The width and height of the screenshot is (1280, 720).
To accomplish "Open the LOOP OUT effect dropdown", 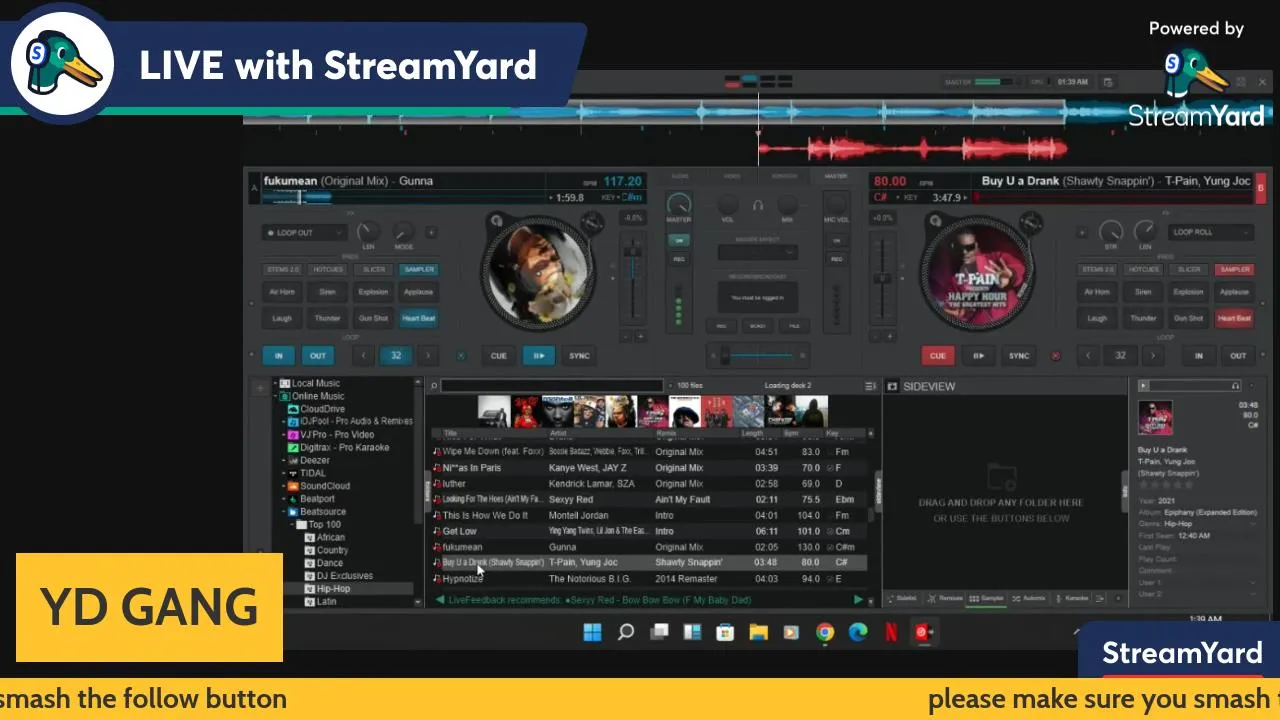I will click(x=304, y=233).
